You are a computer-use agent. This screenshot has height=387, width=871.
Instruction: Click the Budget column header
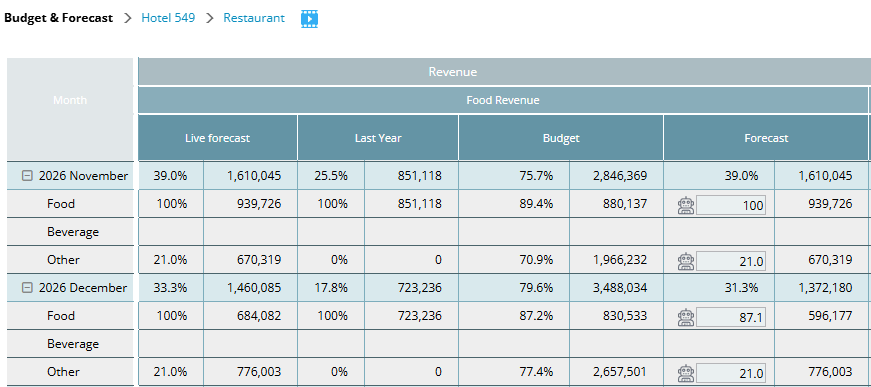pos(561,138)
